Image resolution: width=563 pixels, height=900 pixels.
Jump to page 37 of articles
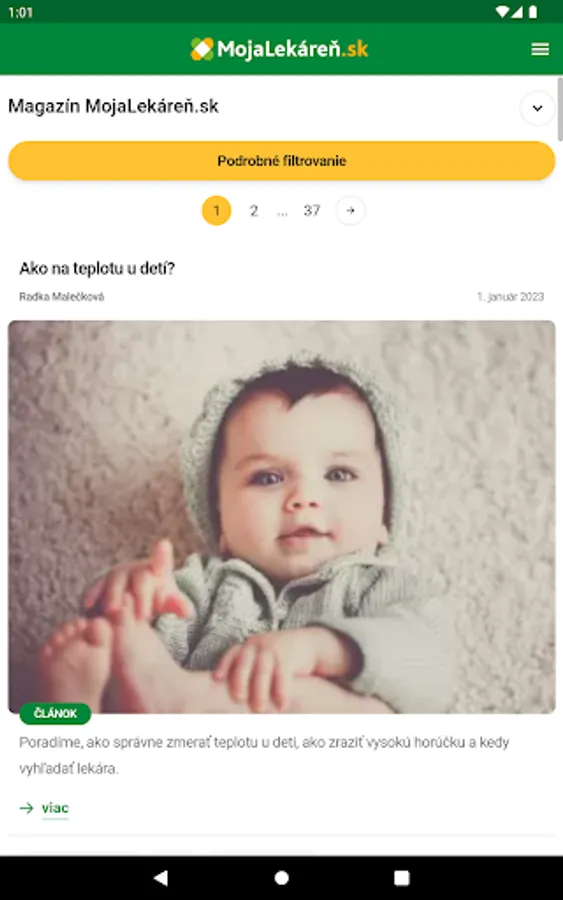312,211
